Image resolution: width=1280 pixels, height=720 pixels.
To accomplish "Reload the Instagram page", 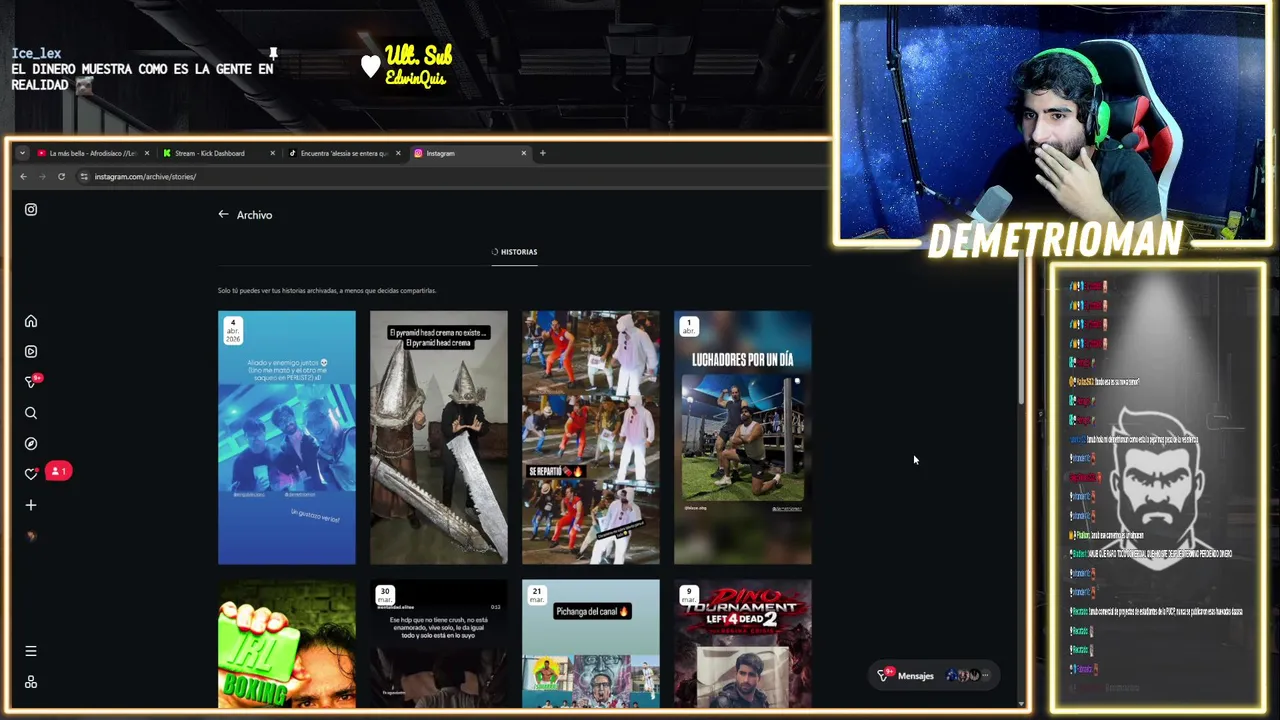I will [x=61, y=177].
